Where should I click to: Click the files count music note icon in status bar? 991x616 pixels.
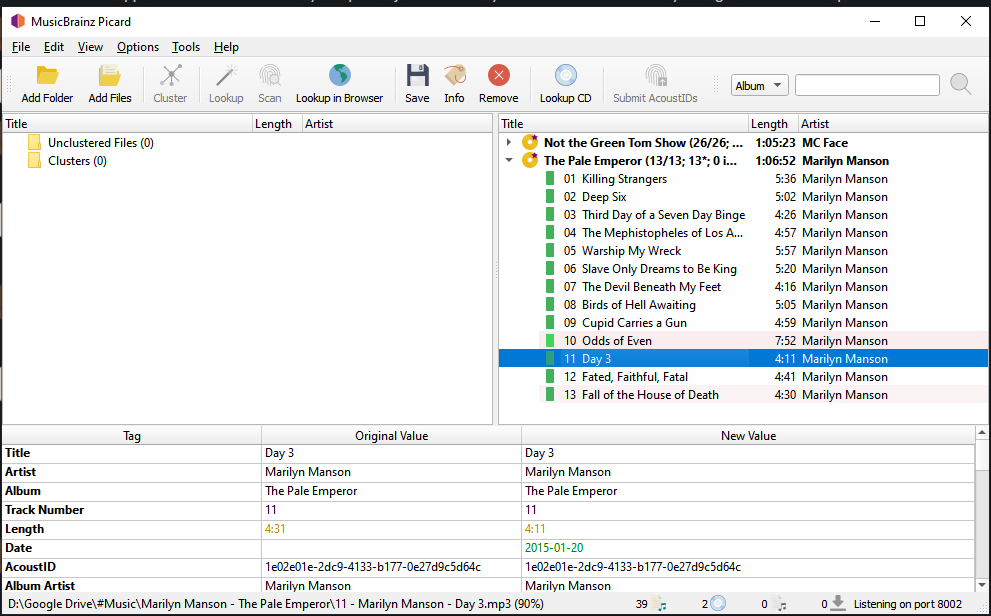click(659, 603)
